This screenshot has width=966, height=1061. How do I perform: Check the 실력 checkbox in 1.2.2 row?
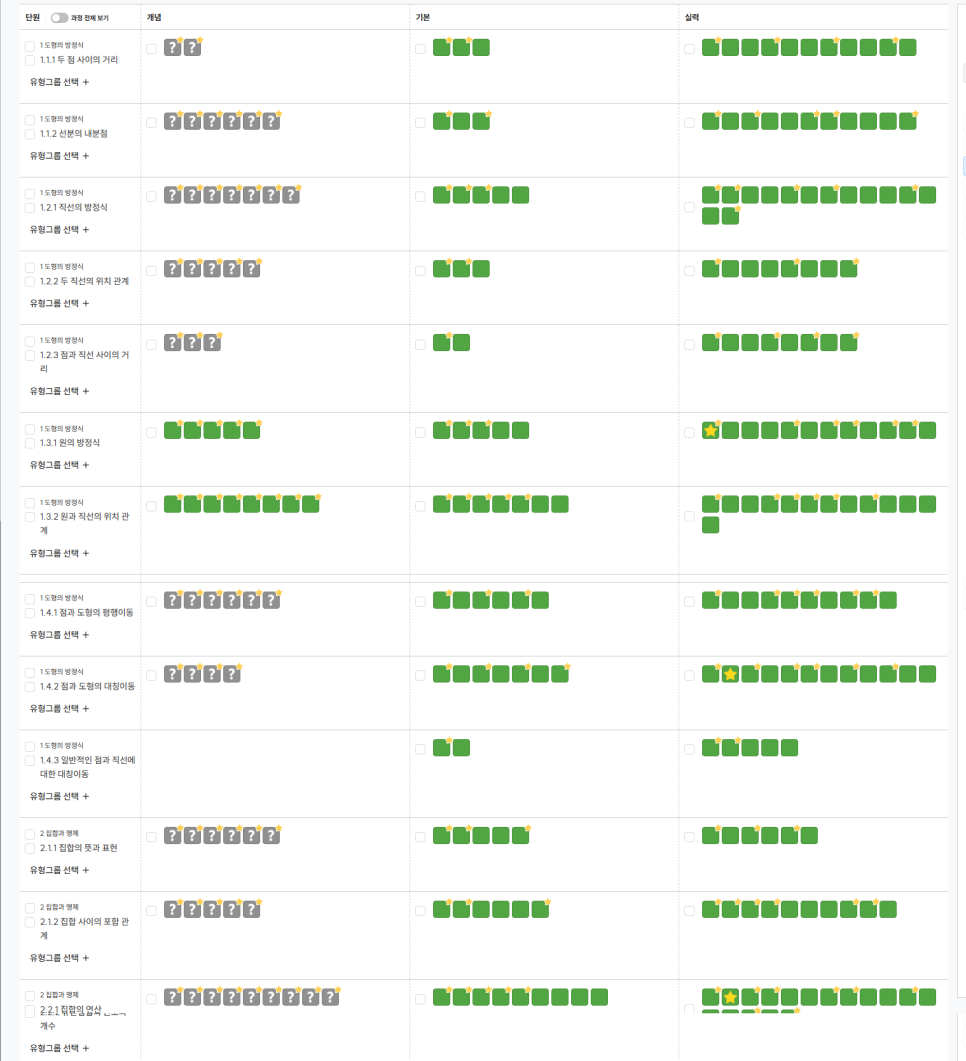(x=689, y=270)
